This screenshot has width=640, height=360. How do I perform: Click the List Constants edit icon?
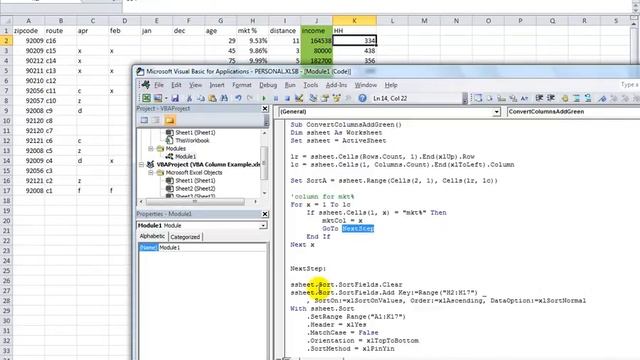pos(490,98)
